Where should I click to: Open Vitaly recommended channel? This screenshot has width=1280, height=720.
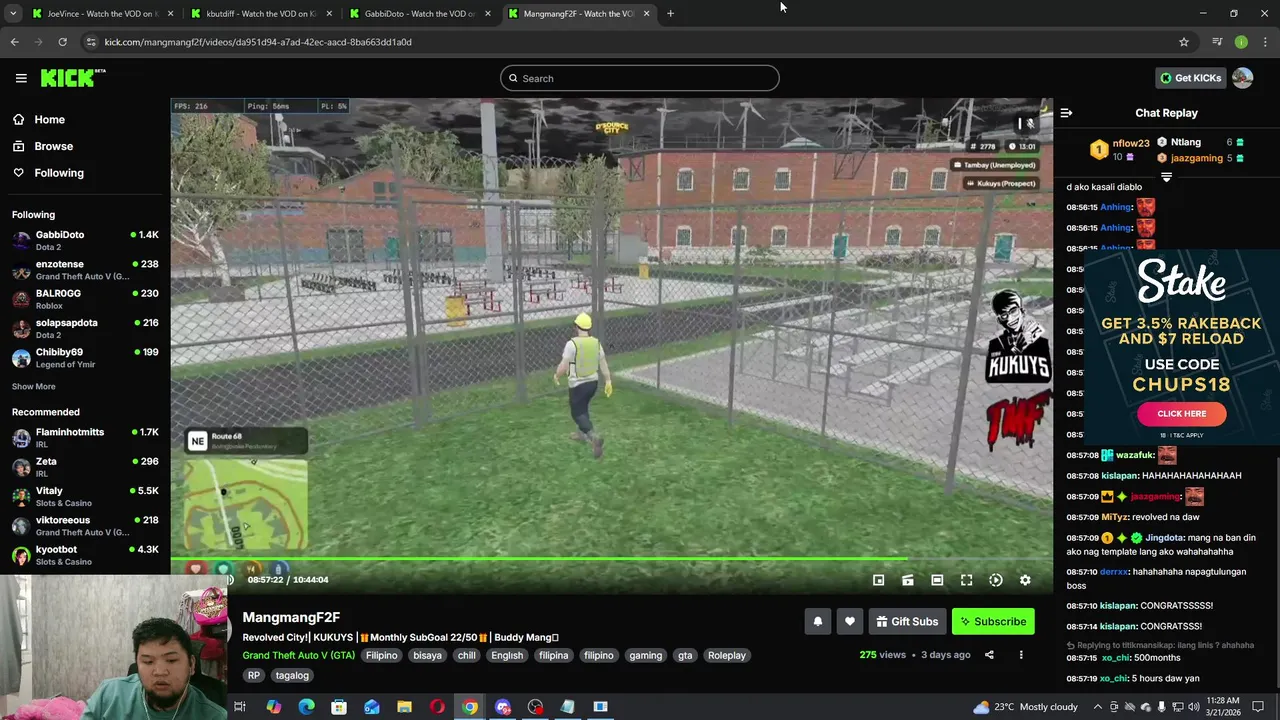tap(85, 496)
